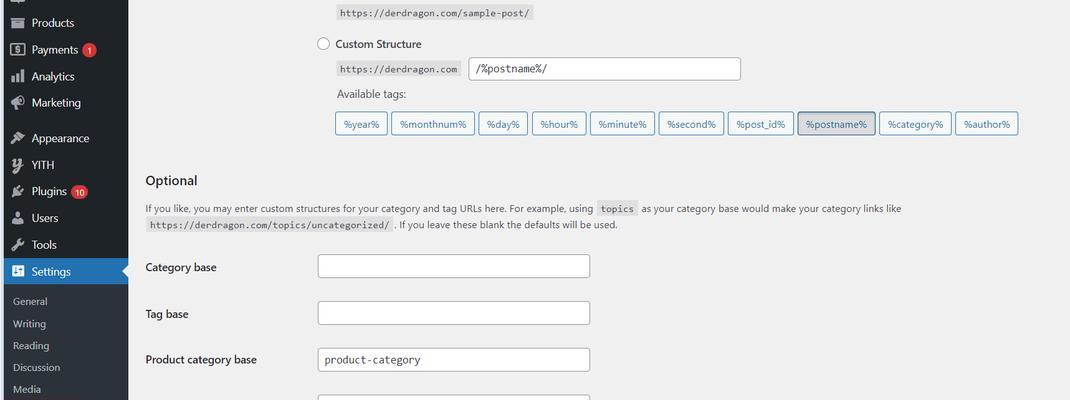This screenshot has width=1070, height=400.
Task: Open Analytics bar chart icon
Action: [x=18, y=76]
